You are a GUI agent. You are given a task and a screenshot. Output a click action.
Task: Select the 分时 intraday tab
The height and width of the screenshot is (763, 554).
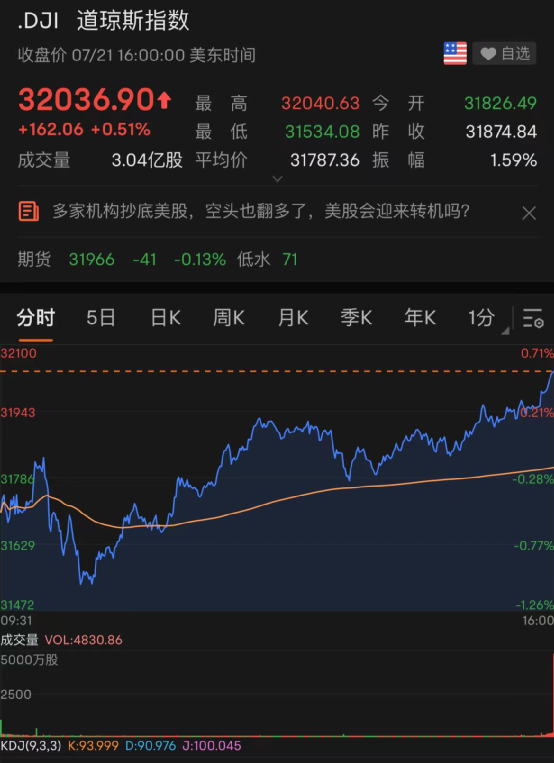pos(36,318)
